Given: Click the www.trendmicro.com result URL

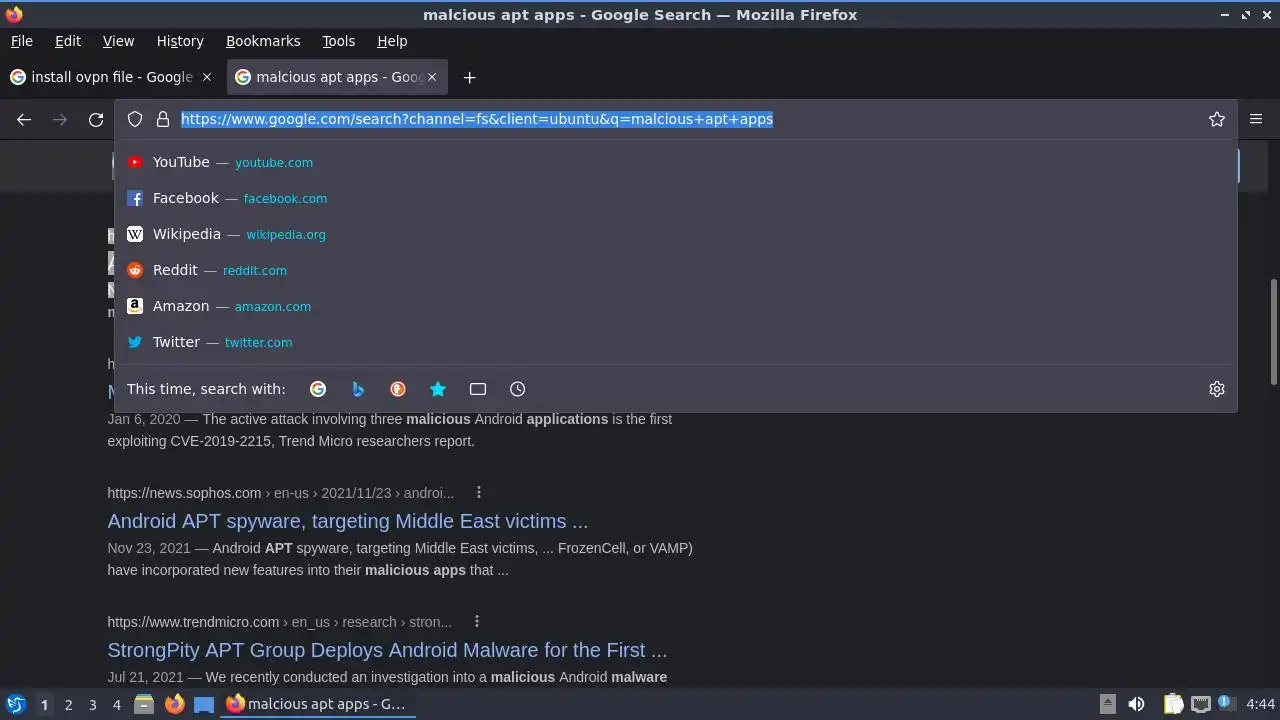Looking at the screenshot, I should pyautogui.click(x=280, y=622).
